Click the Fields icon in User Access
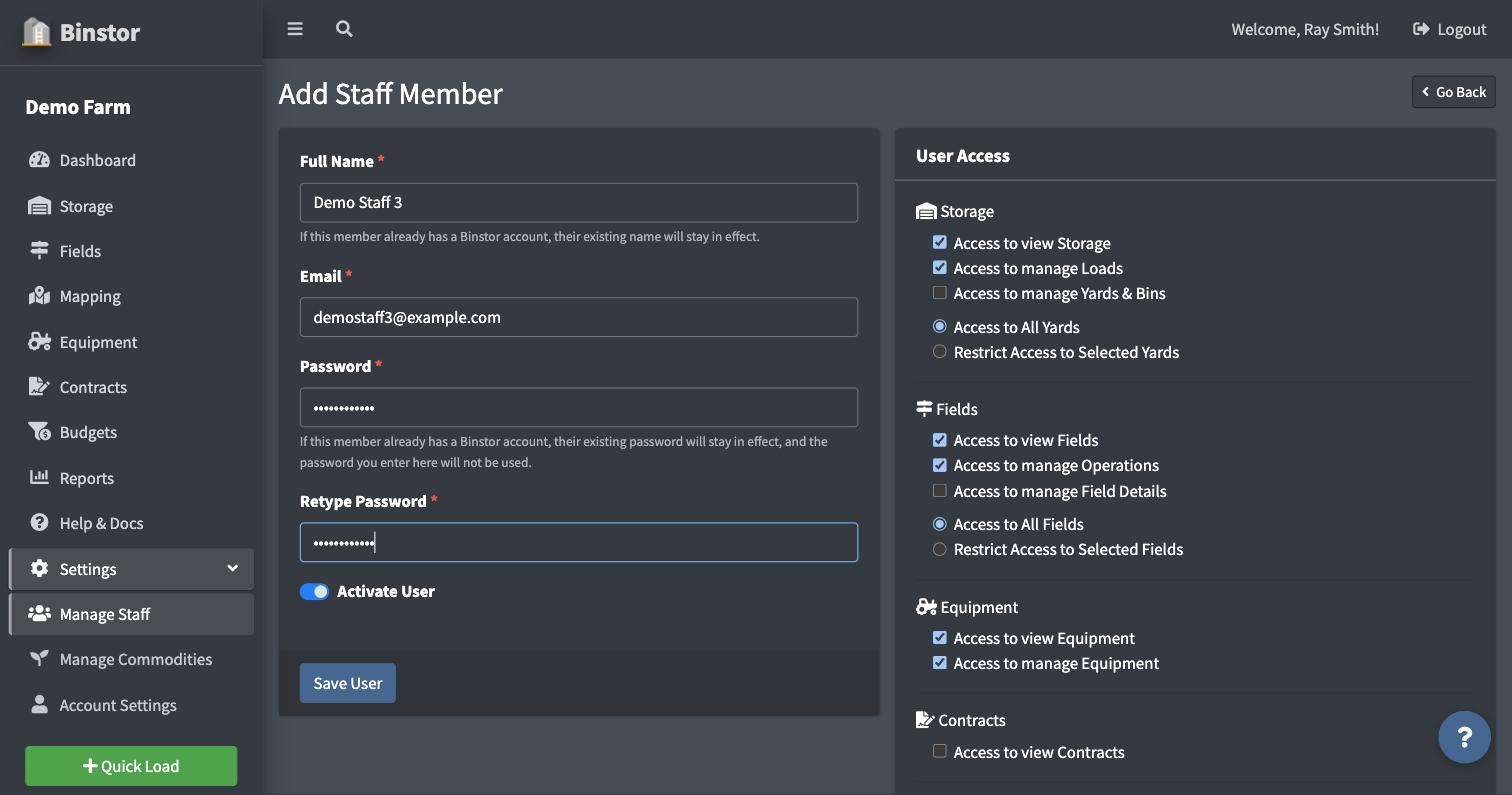The image size is (1512, 795). [924, 409]
